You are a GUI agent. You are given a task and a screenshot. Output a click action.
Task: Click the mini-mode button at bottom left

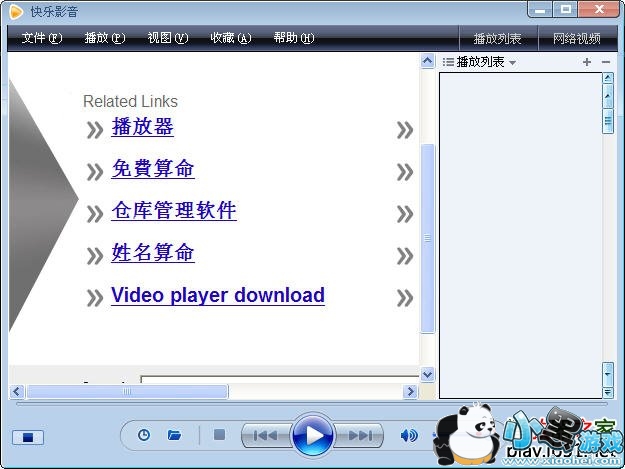(28, 438)
